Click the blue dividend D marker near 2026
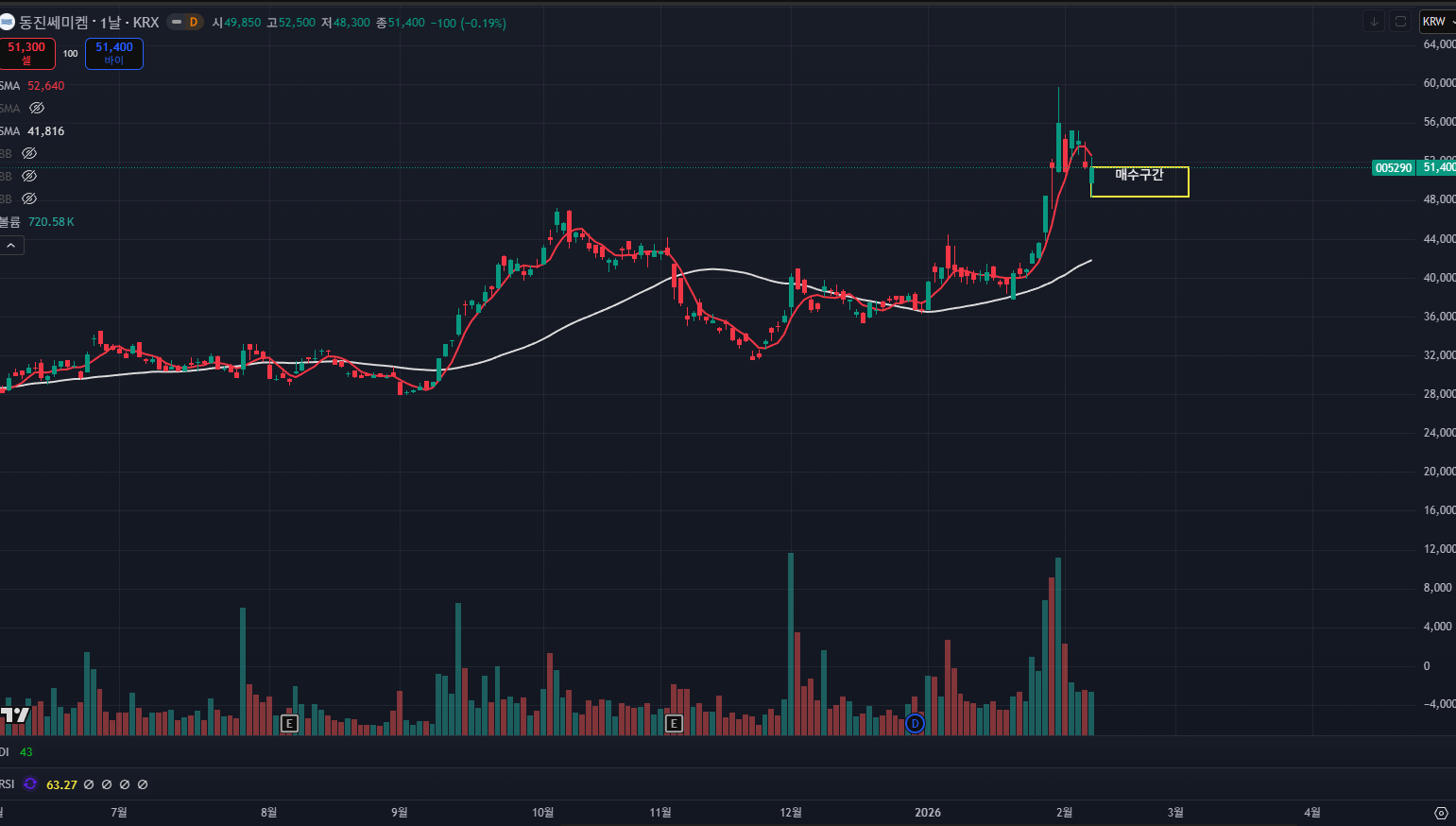Screen dimensions: 1456x826 tap(914, 724)
